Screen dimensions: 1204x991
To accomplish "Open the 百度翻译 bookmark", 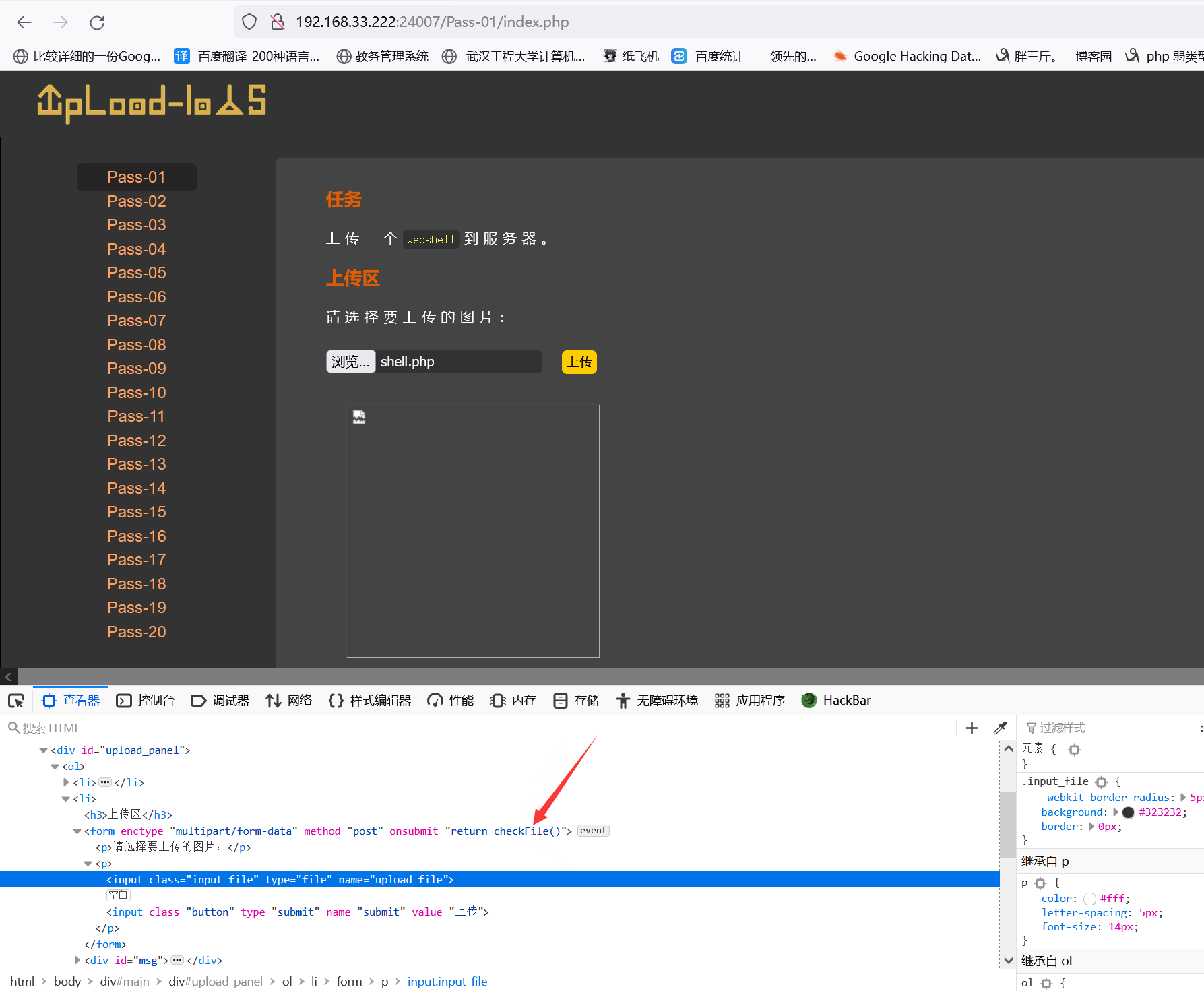I will coord(247,56).
